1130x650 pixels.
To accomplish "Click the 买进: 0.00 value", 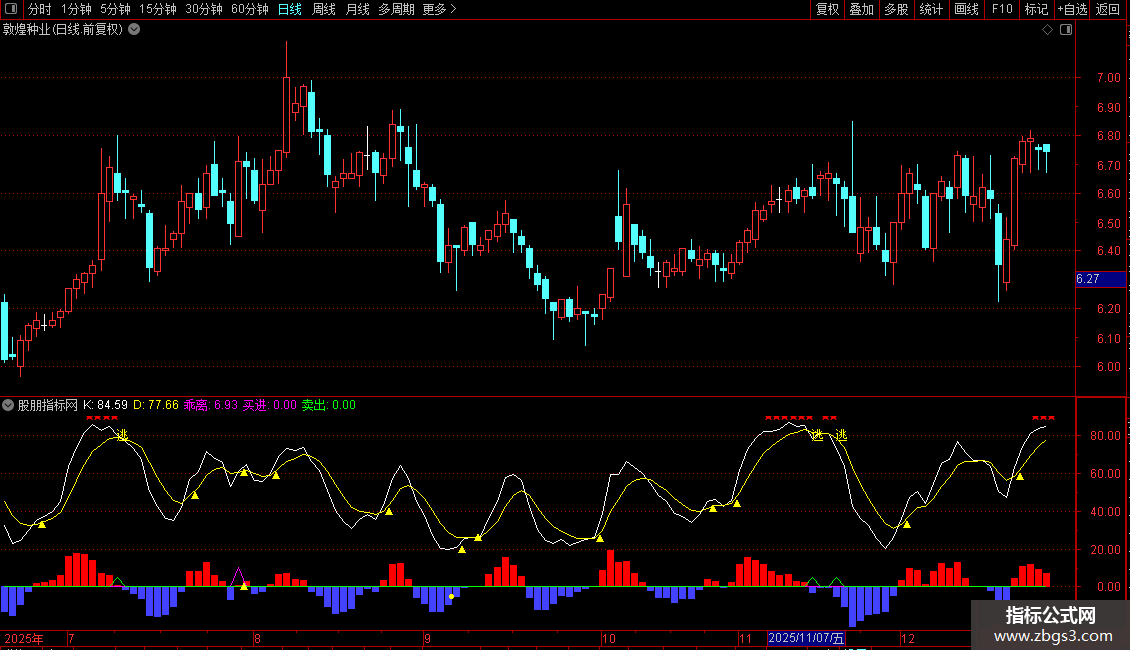I will click(x=270, y=405).
